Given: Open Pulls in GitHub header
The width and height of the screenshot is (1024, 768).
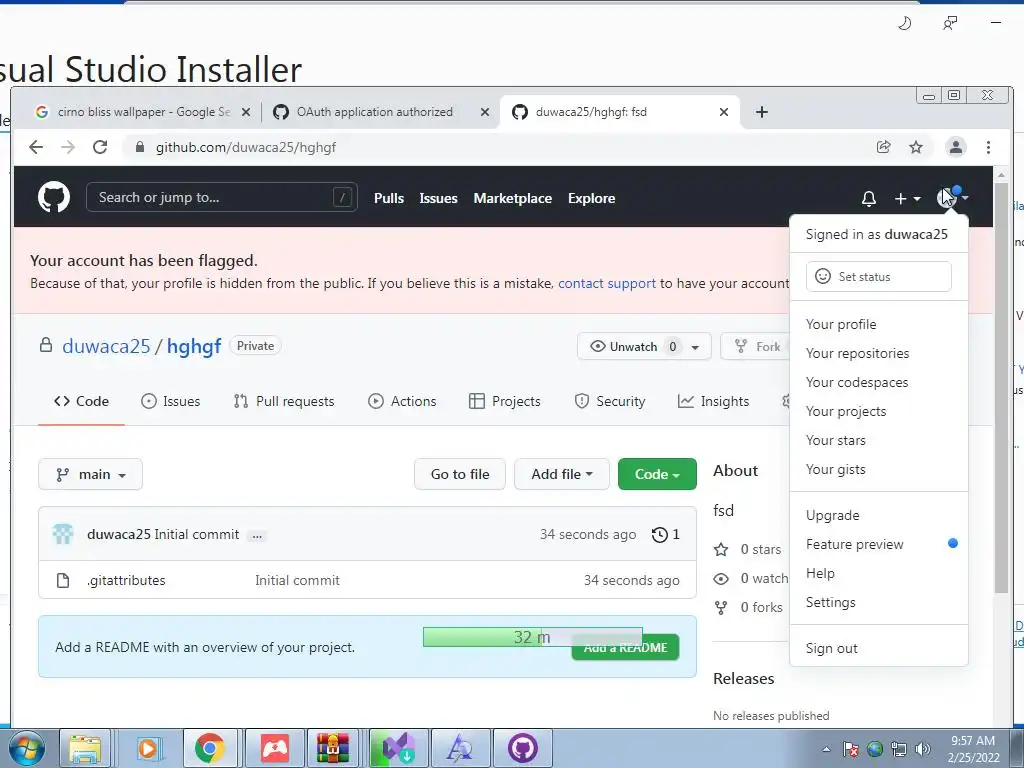Looking at the screenshot, I should click(389, 199).
